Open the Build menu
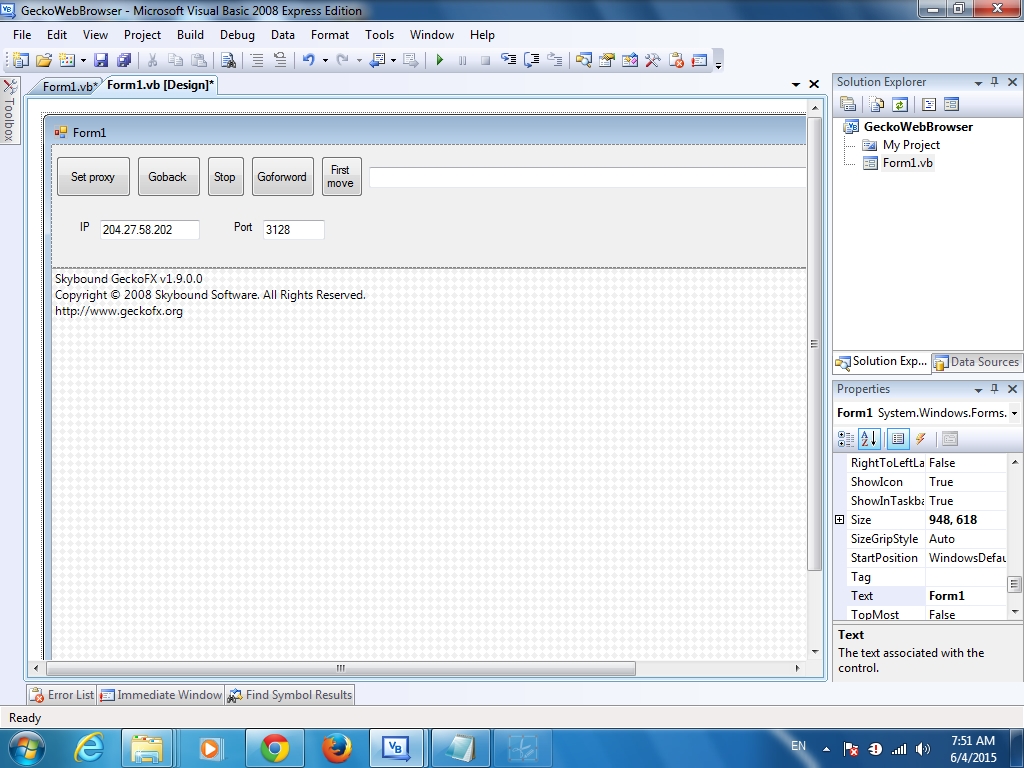This screenshot has height=768, width=1024. tap(190, 35)
